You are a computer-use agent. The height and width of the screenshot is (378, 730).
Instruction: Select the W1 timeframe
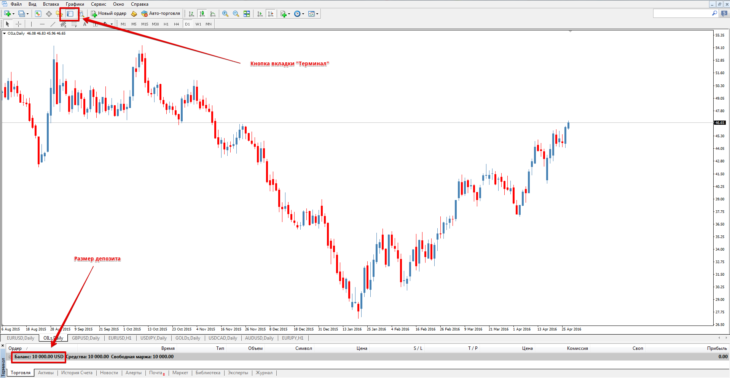tap(198, 24)
